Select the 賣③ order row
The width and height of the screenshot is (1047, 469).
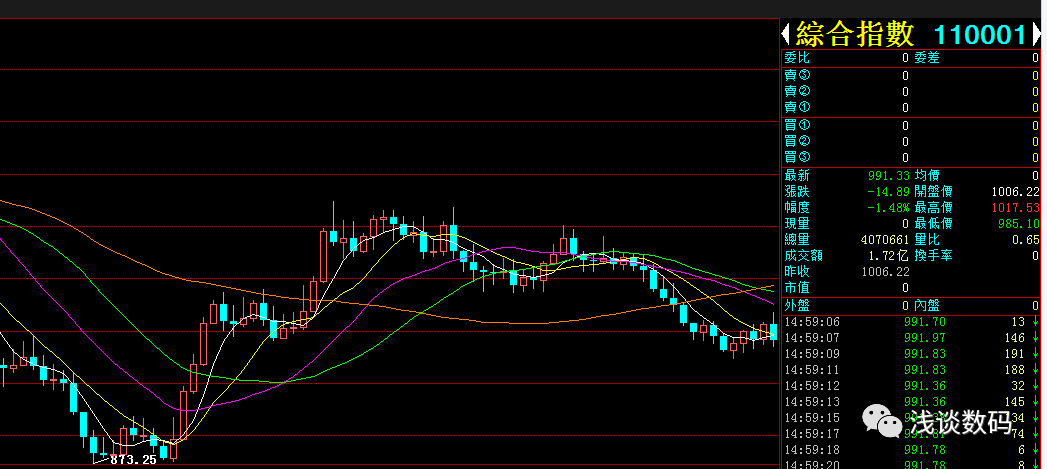(x=911, y=75)
